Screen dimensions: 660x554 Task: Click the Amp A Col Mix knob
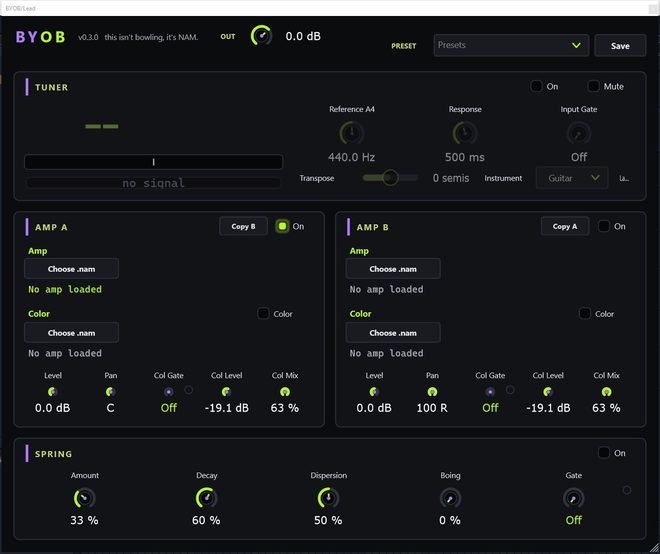click(285, 392)
